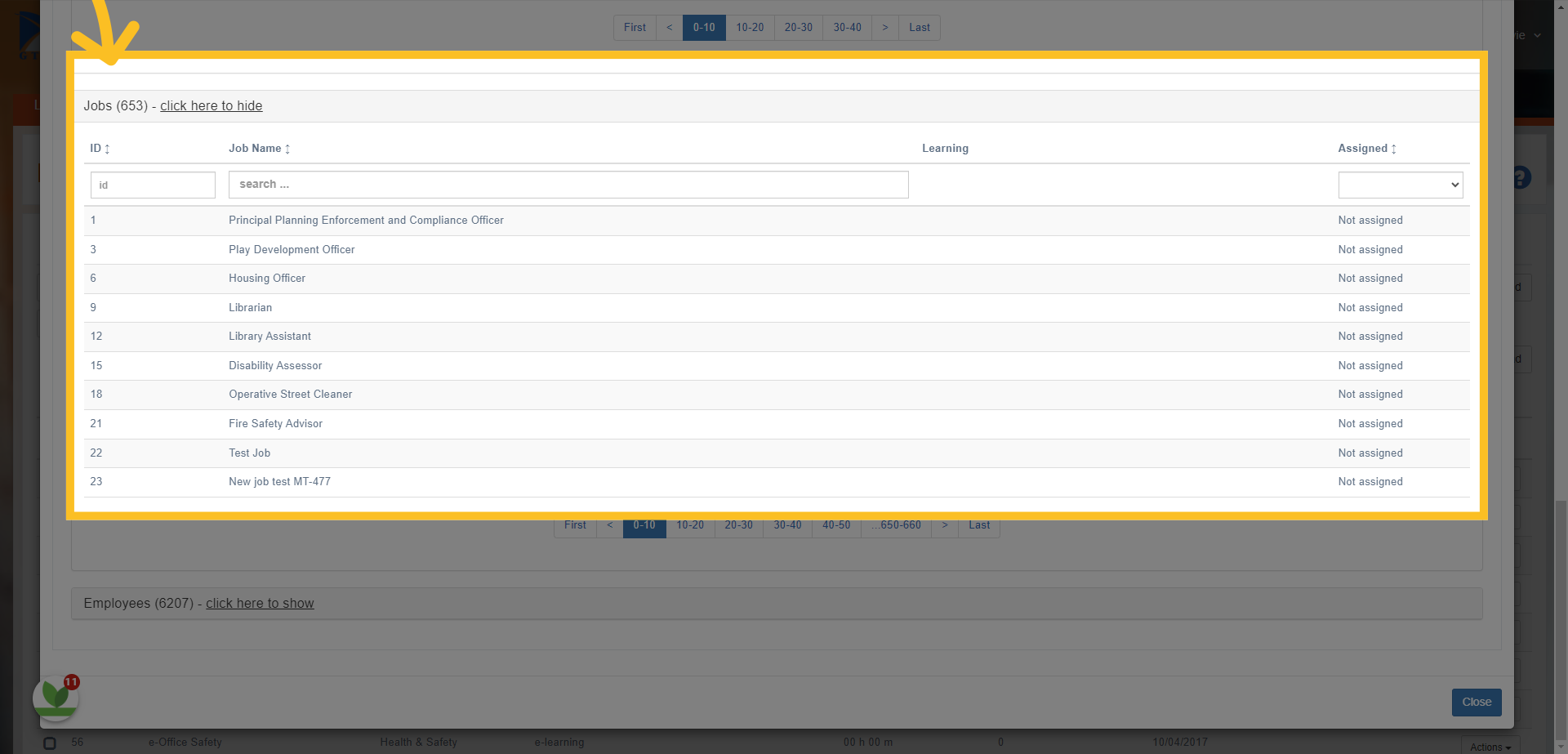Select Fire Safety Advisor job row

pos(777,424)
